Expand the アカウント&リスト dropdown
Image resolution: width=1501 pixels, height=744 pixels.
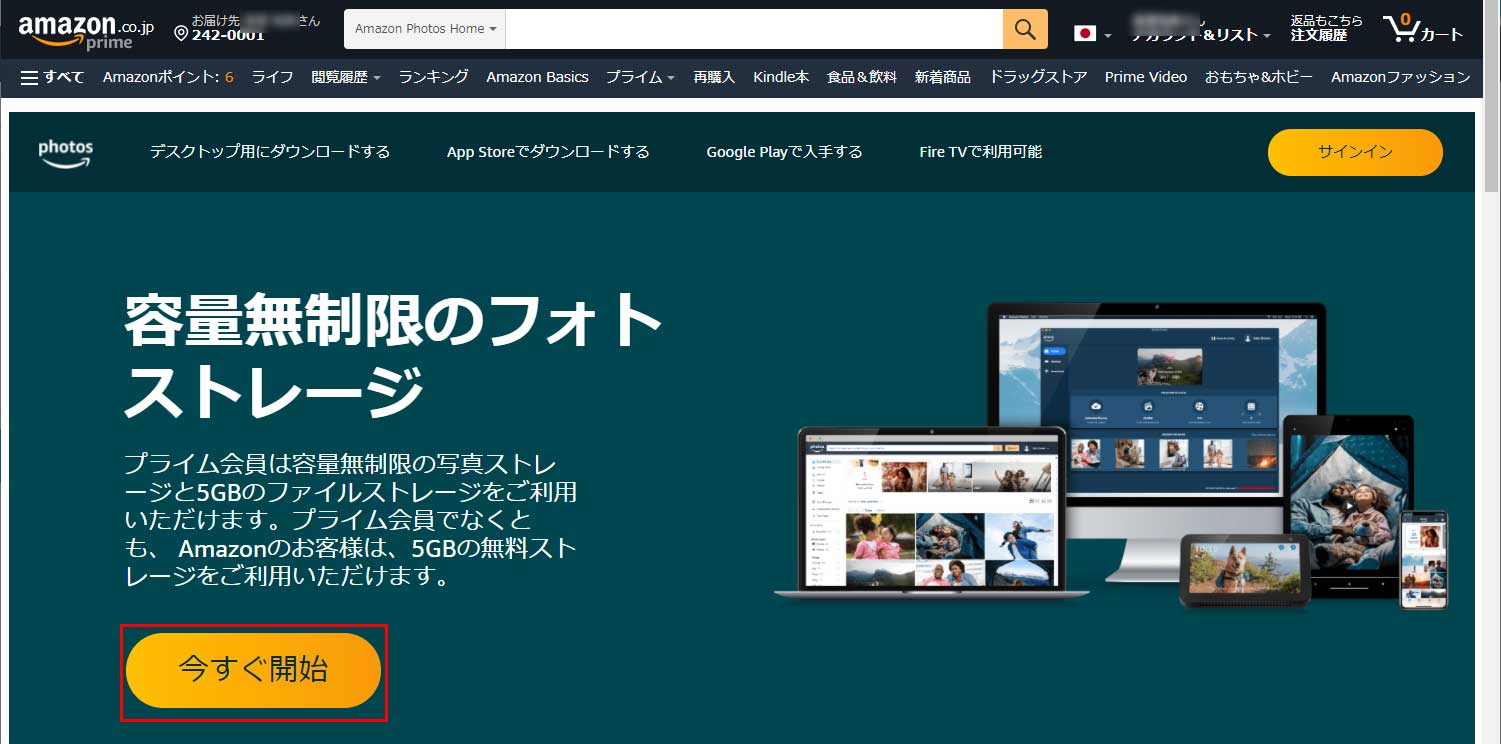click(x=1200, y=35)
